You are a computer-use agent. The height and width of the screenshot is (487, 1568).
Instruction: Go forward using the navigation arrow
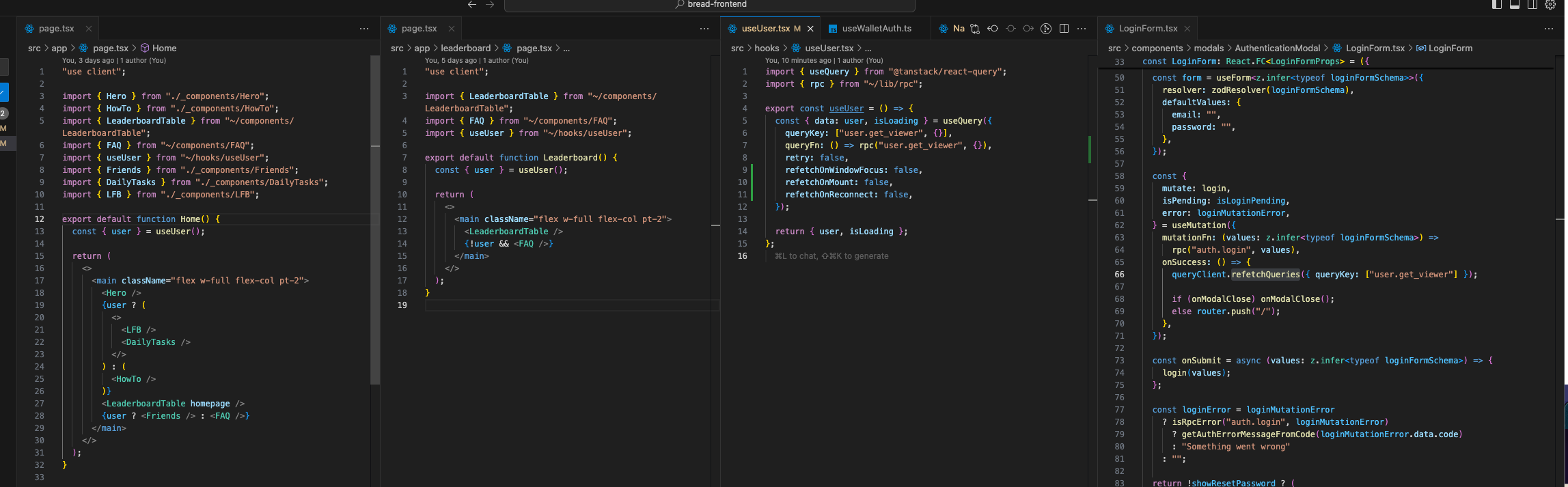point(490,5)
